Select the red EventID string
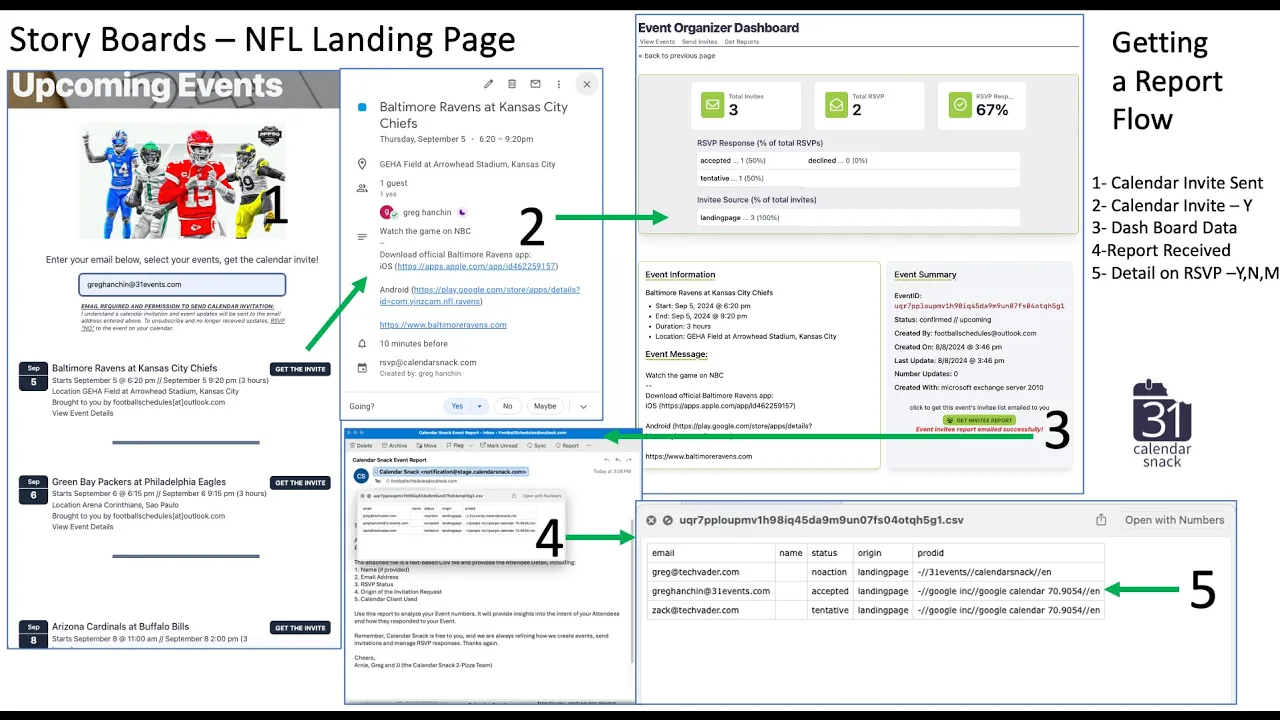The image size is (1280, 720). point(979,306)
